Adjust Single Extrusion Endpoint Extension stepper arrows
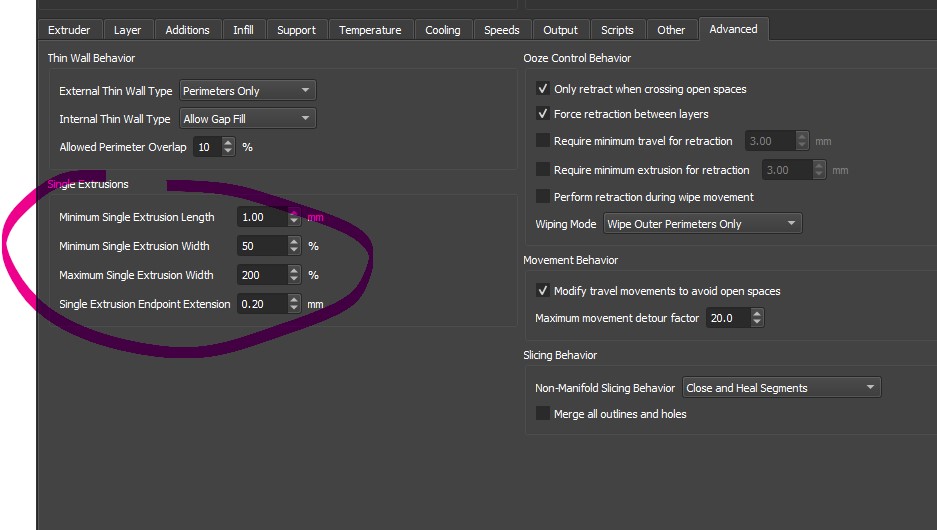Image resolution: width=937 pixels, height=530 pixels. click(294, 304)
